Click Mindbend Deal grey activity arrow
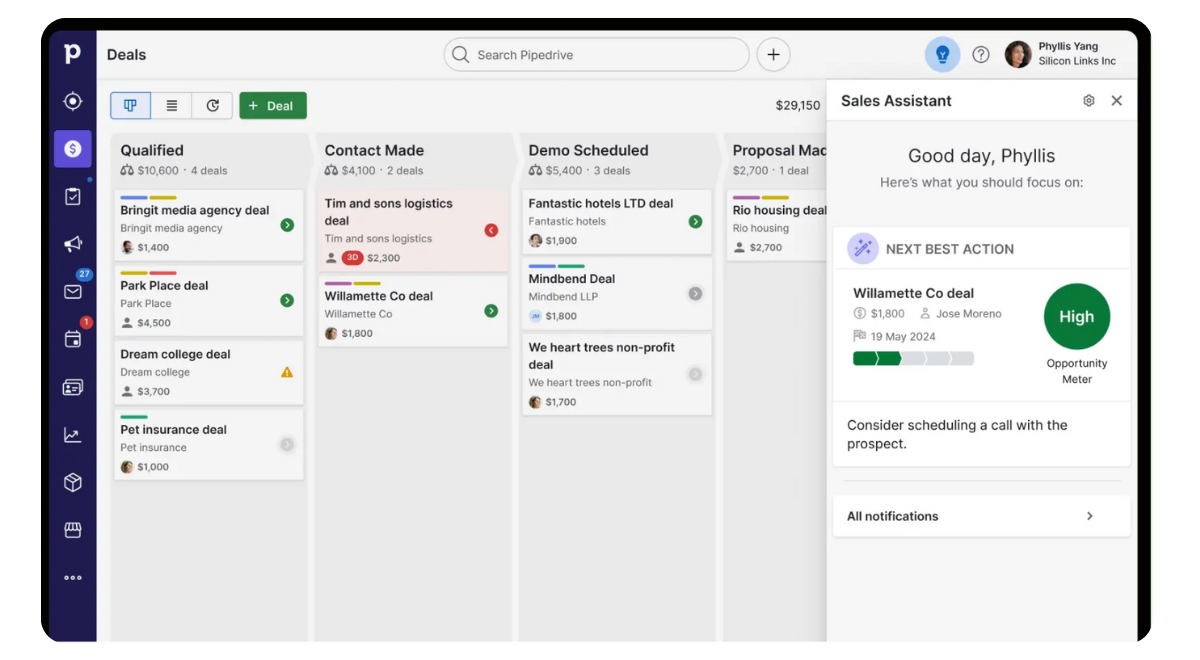Screen dimensions: 1200x660 (x=695, y=294)
